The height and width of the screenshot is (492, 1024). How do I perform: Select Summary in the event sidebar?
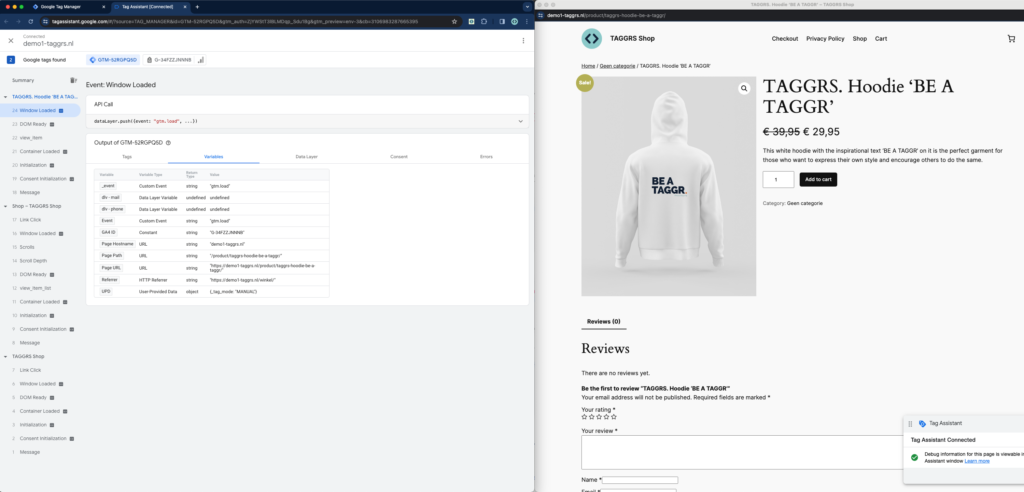click(x=23, y=80)
